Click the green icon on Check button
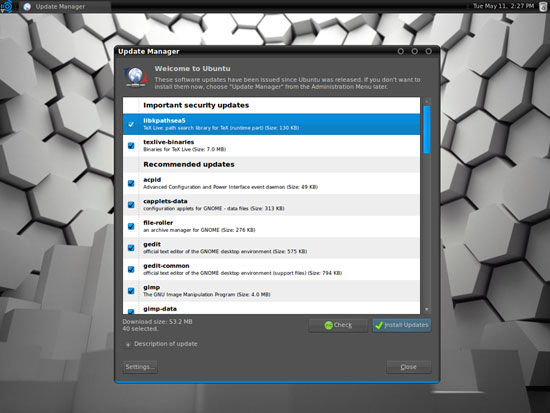Screen dimensions: 550x413 click(328, 325)
